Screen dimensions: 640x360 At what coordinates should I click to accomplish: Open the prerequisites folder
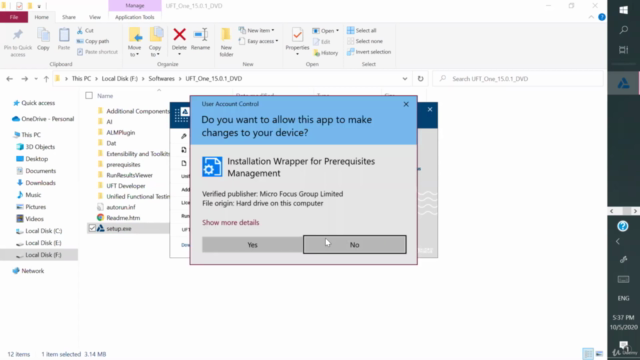(123, 164)
